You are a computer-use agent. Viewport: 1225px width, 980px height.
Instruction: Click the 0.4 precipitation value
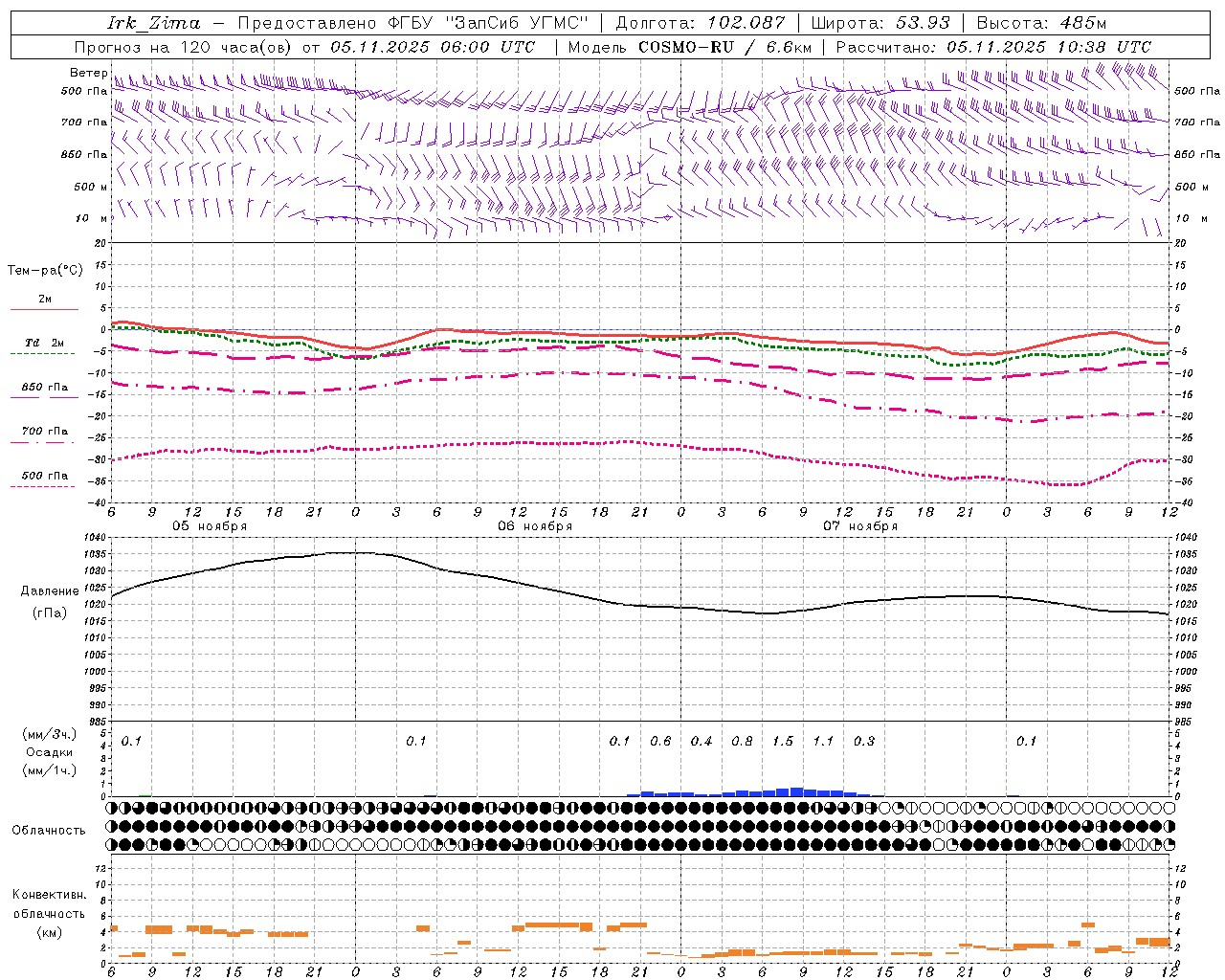coord(702,742)
